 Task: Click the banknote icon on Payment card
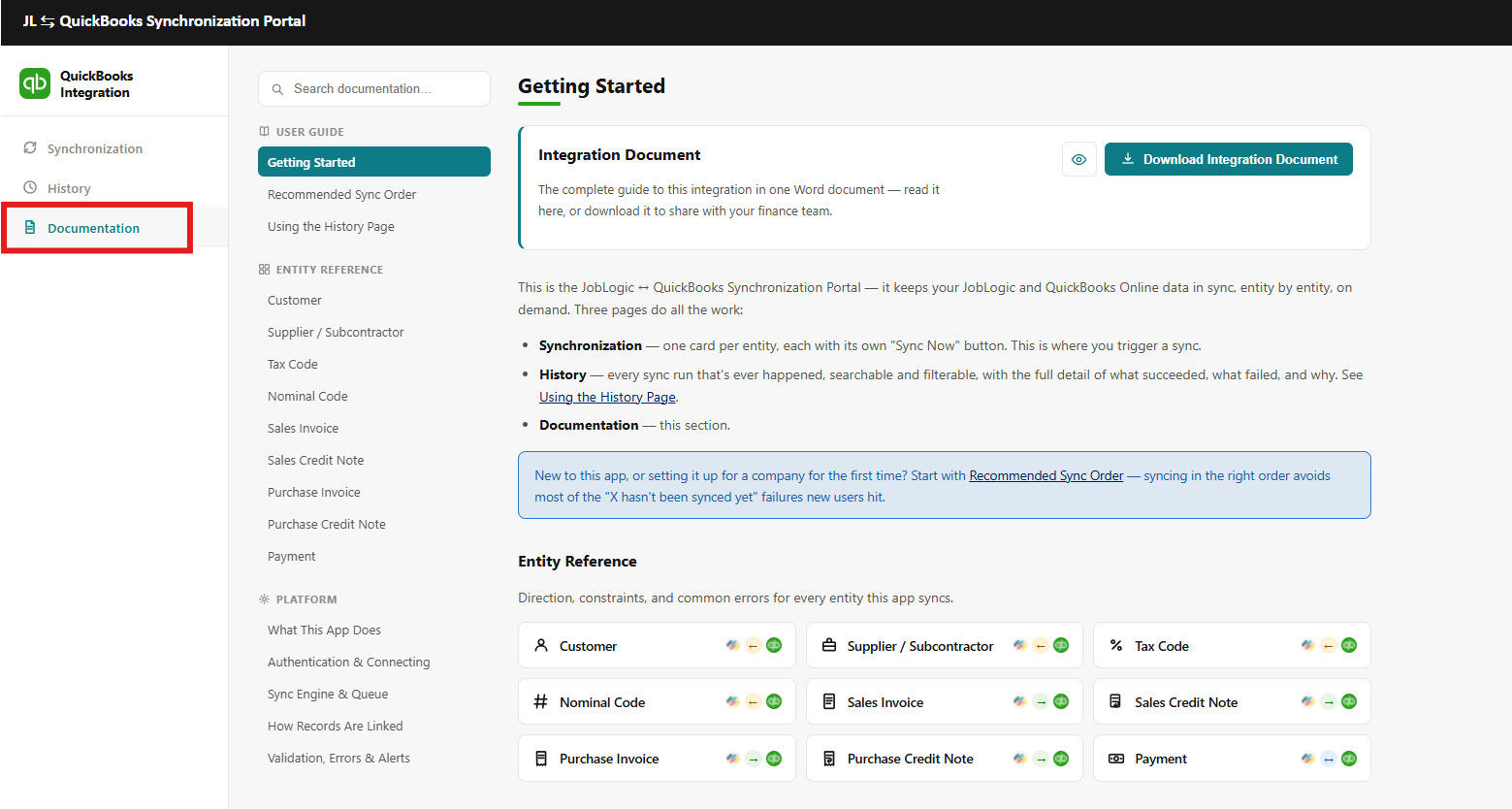point(1116,759)
